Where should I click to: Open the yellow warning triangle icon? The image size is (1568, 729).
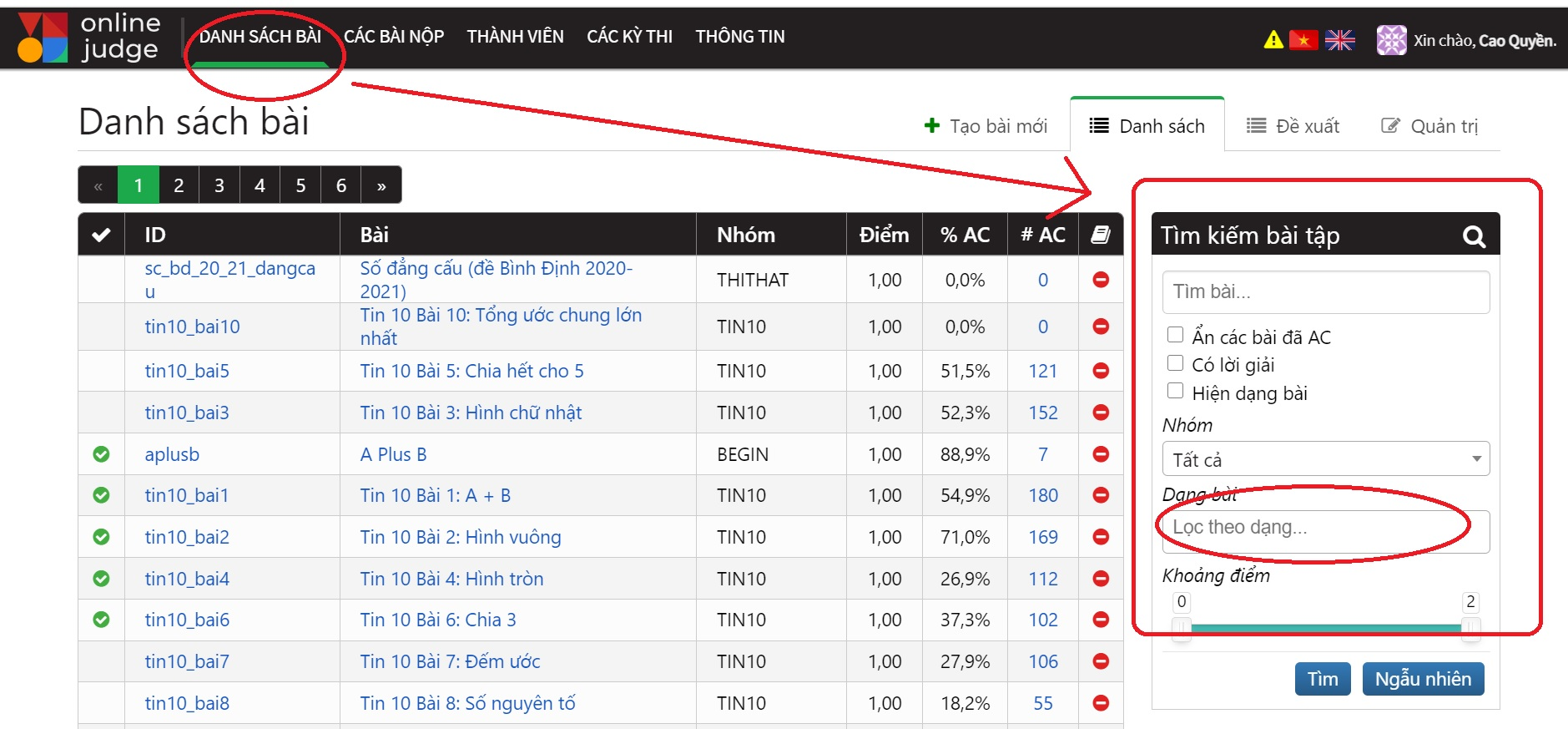tap(1273, 39)
